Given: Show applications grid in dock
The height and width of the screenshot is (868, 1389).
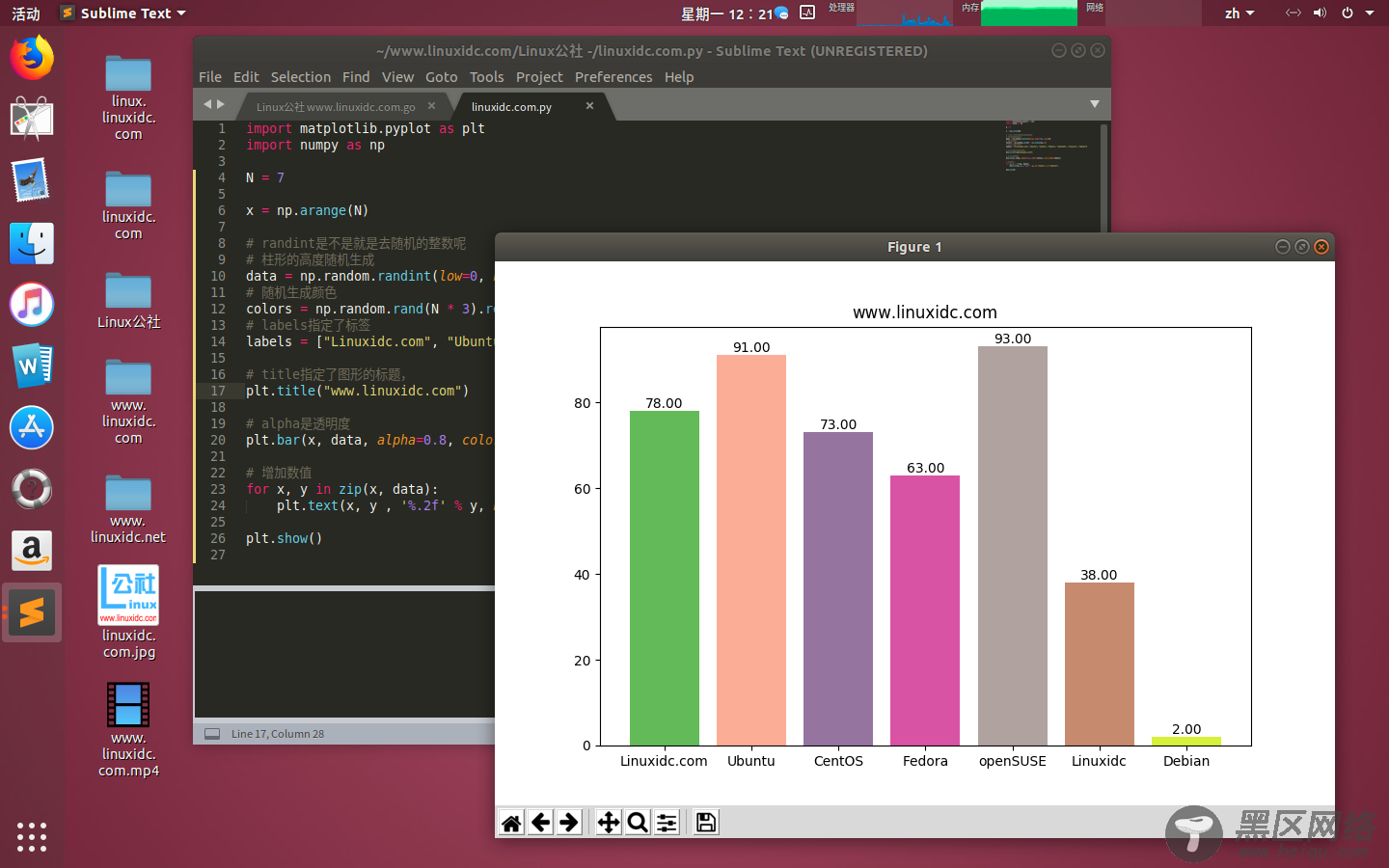Looking at the screenshot, I should pyautogui.click(x=32, y=836).
